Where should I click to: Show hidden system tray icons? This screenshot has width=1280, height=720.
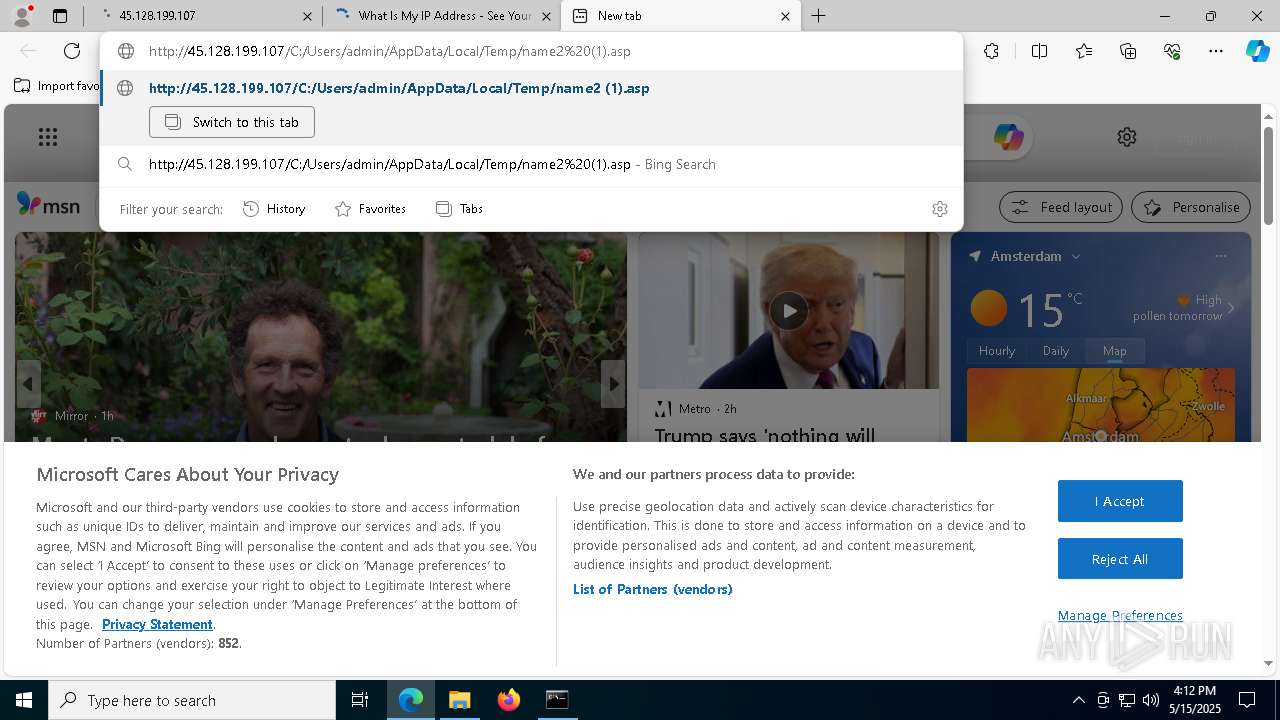tap(1078, 700)
